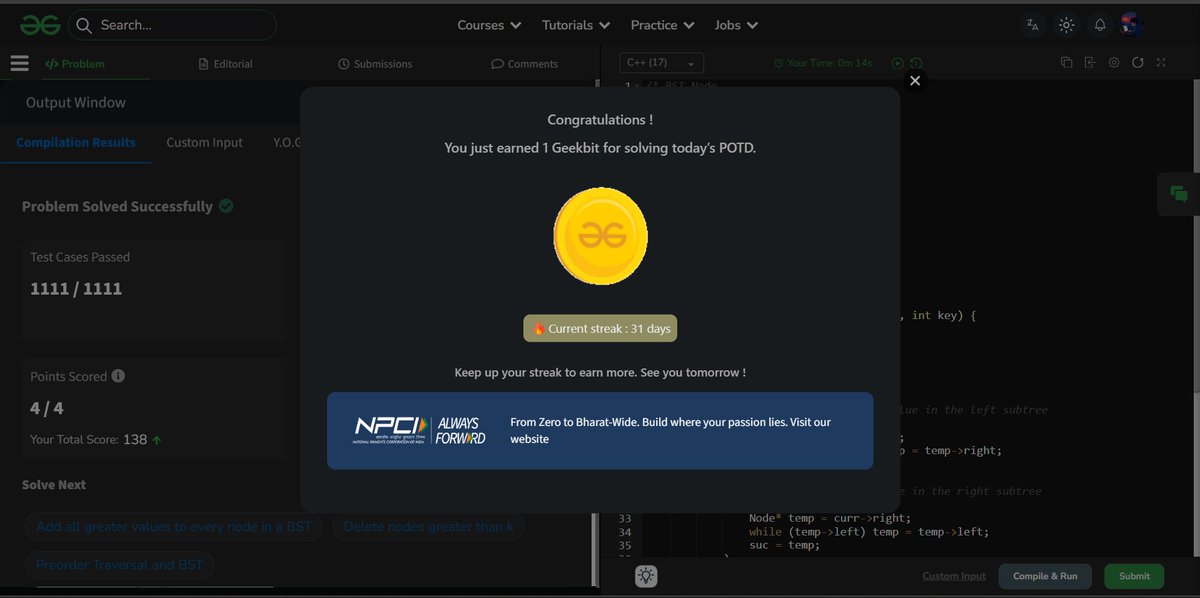
Task: Click Compile & Run button
Action: tap(1045, 576)
